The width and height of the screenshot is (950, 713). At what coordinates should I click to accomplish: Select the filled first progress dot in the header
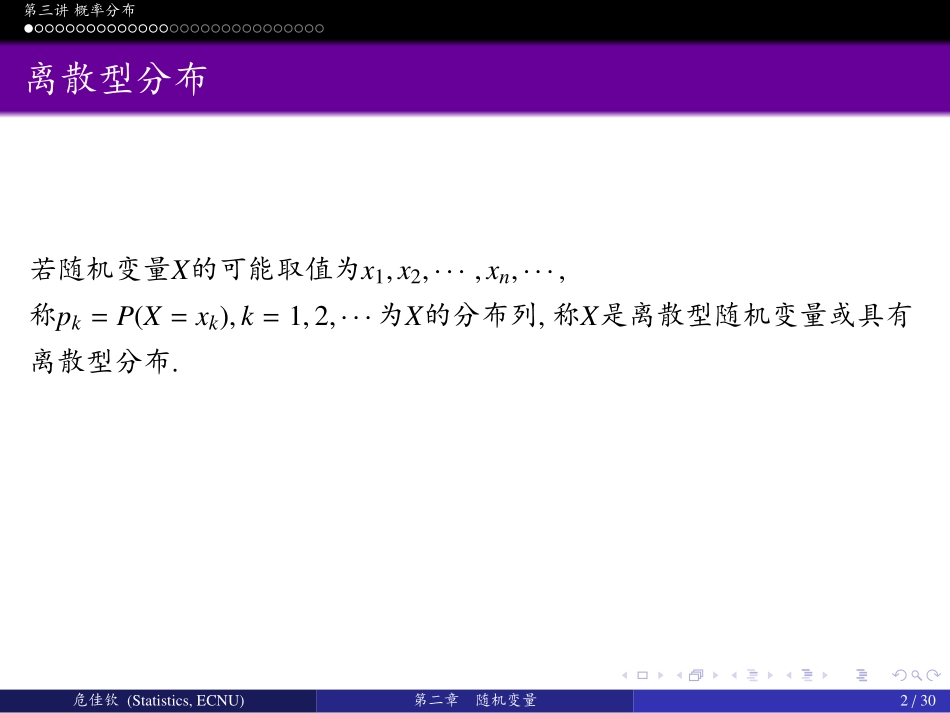[x=28, y=28]
